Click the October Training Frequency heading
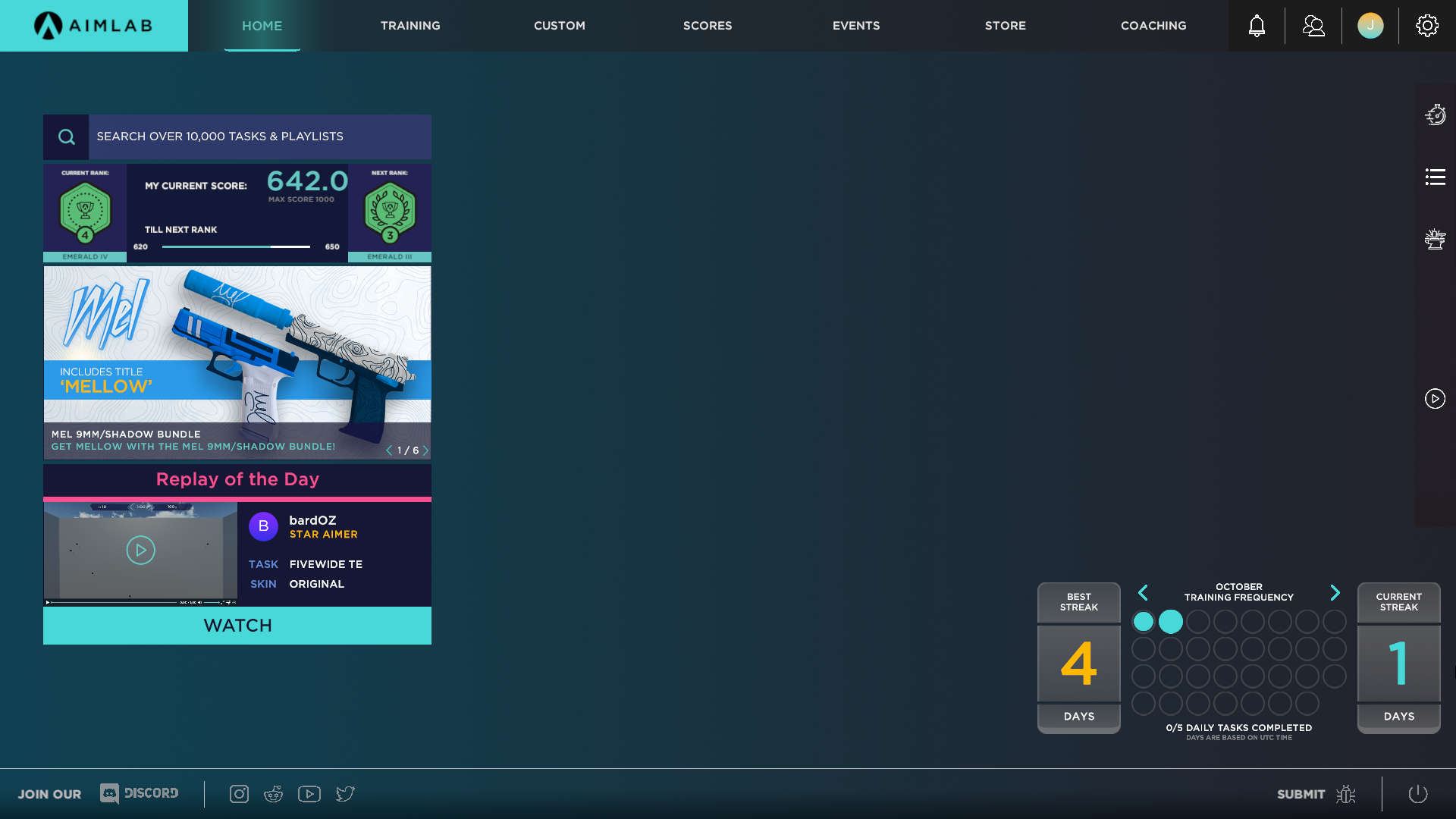This screenshot has height=819, width=1456. 1239,592
